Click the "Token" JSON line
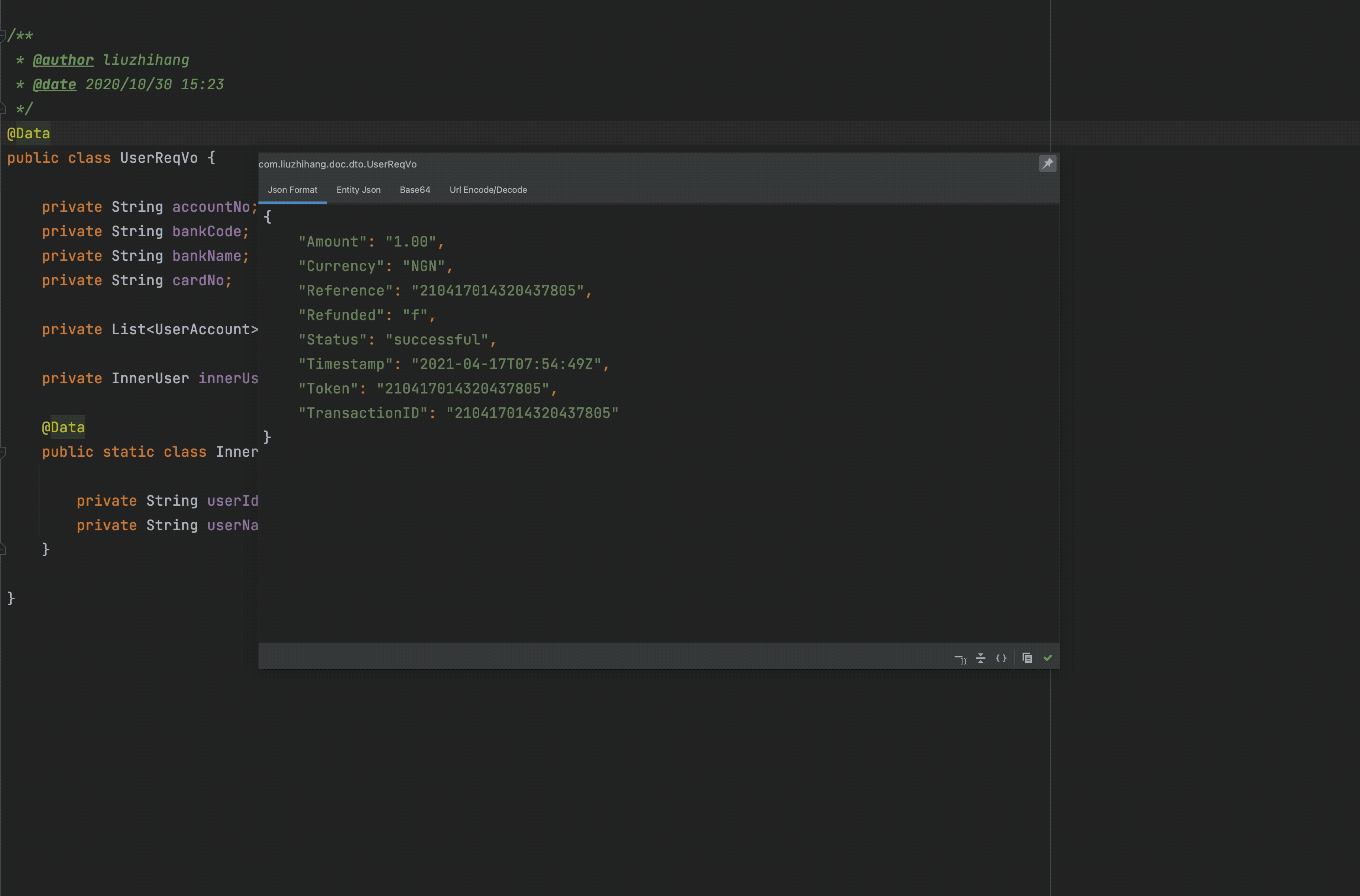Viewport: 1360px width, 896px height. pos(428,389)
